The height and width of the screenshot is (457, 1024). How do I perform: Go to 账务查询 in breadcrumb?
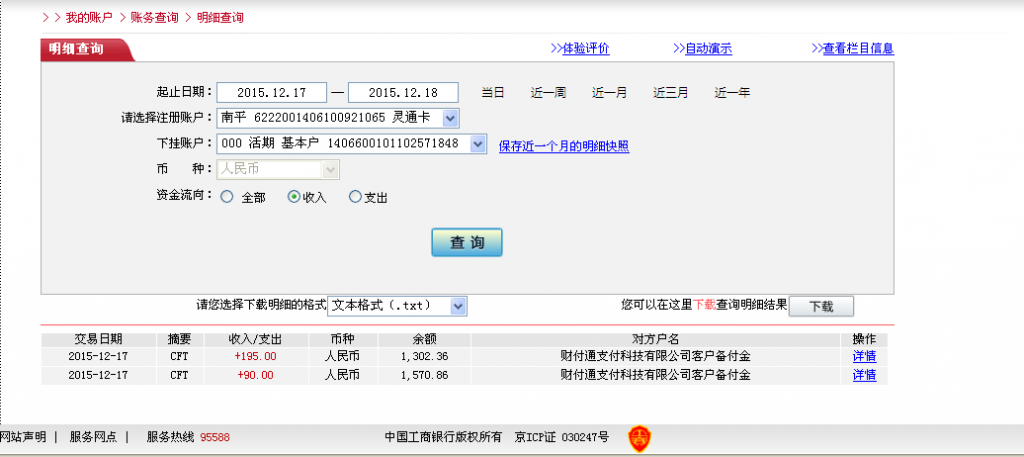tap(155, 18)
